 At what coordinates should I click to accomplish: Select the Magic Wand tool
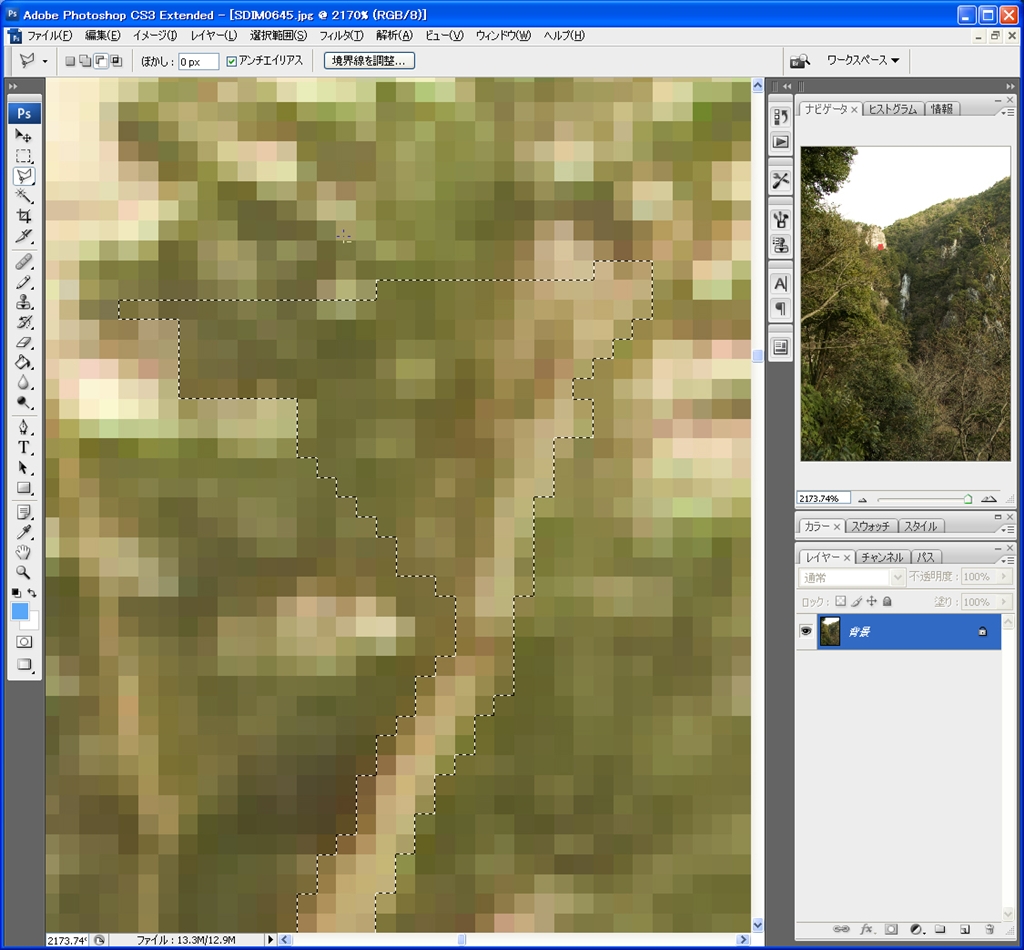pos(24,196)
